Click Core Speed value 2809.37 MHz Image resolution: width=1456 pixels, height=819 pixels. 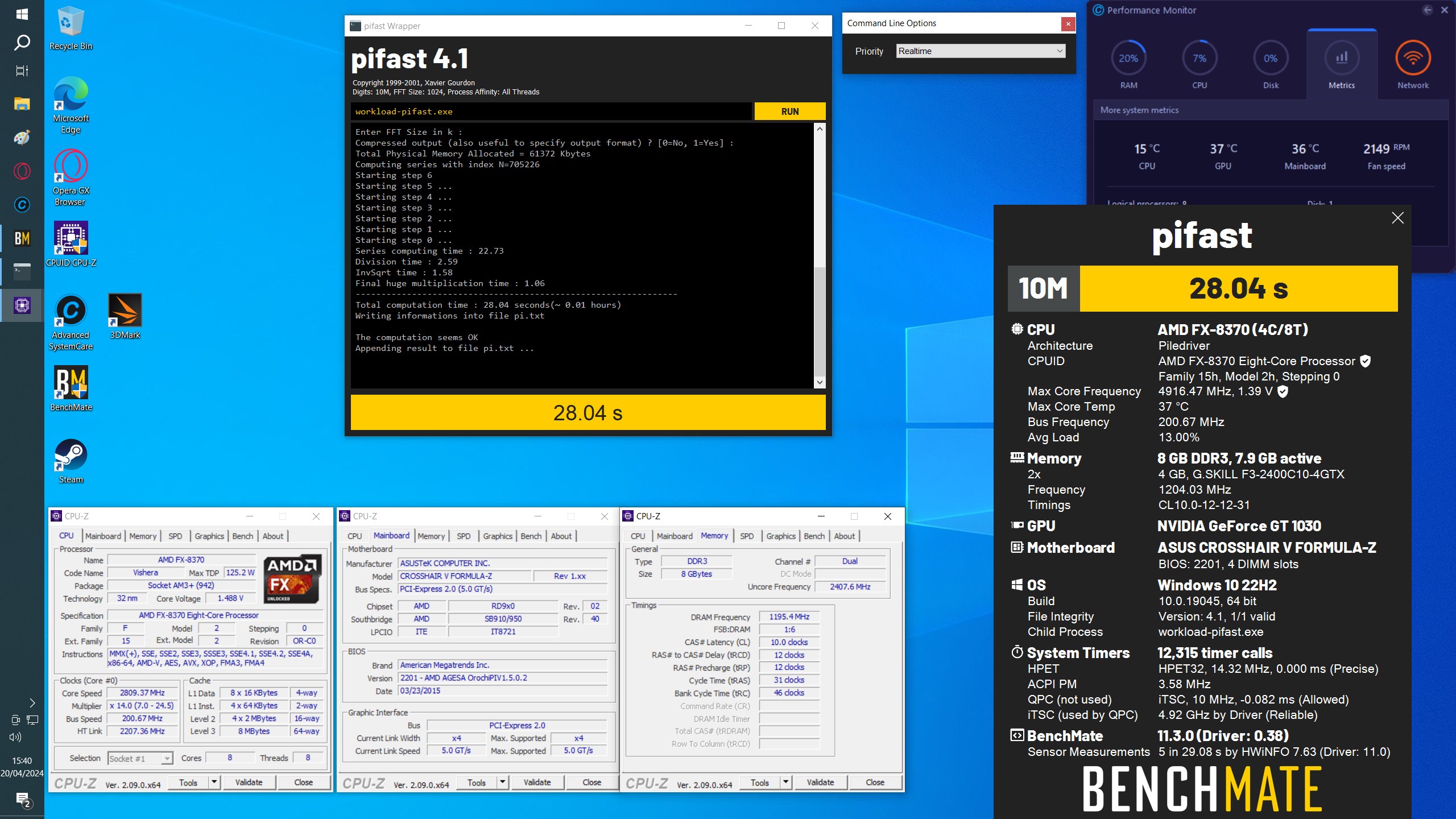[x=142, y=693]
